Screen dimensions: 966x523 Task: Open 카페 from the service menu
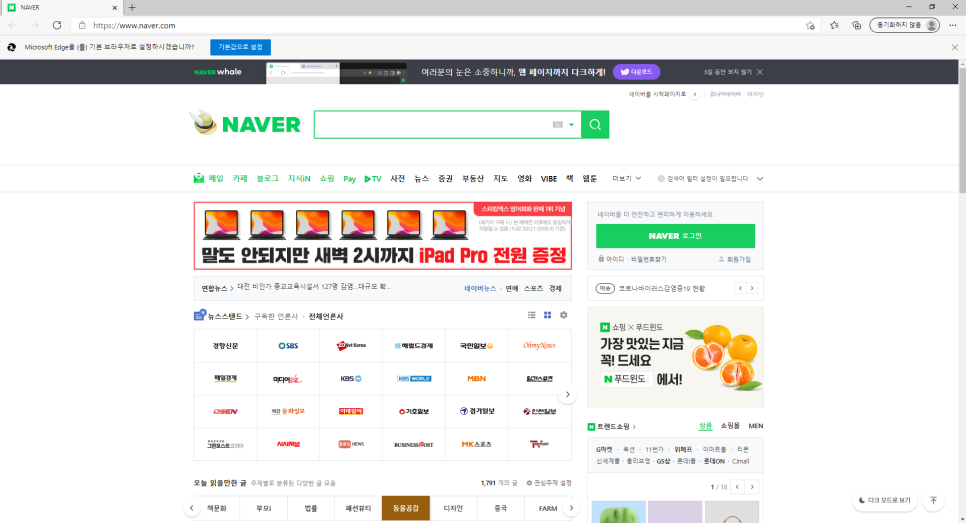tap(240, 179)
